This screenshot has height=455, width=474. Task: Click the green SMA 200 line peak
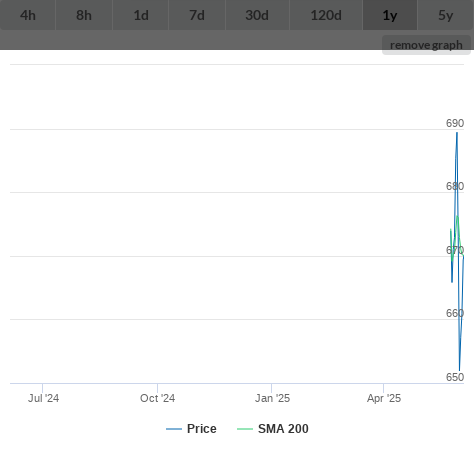(457, 217)
